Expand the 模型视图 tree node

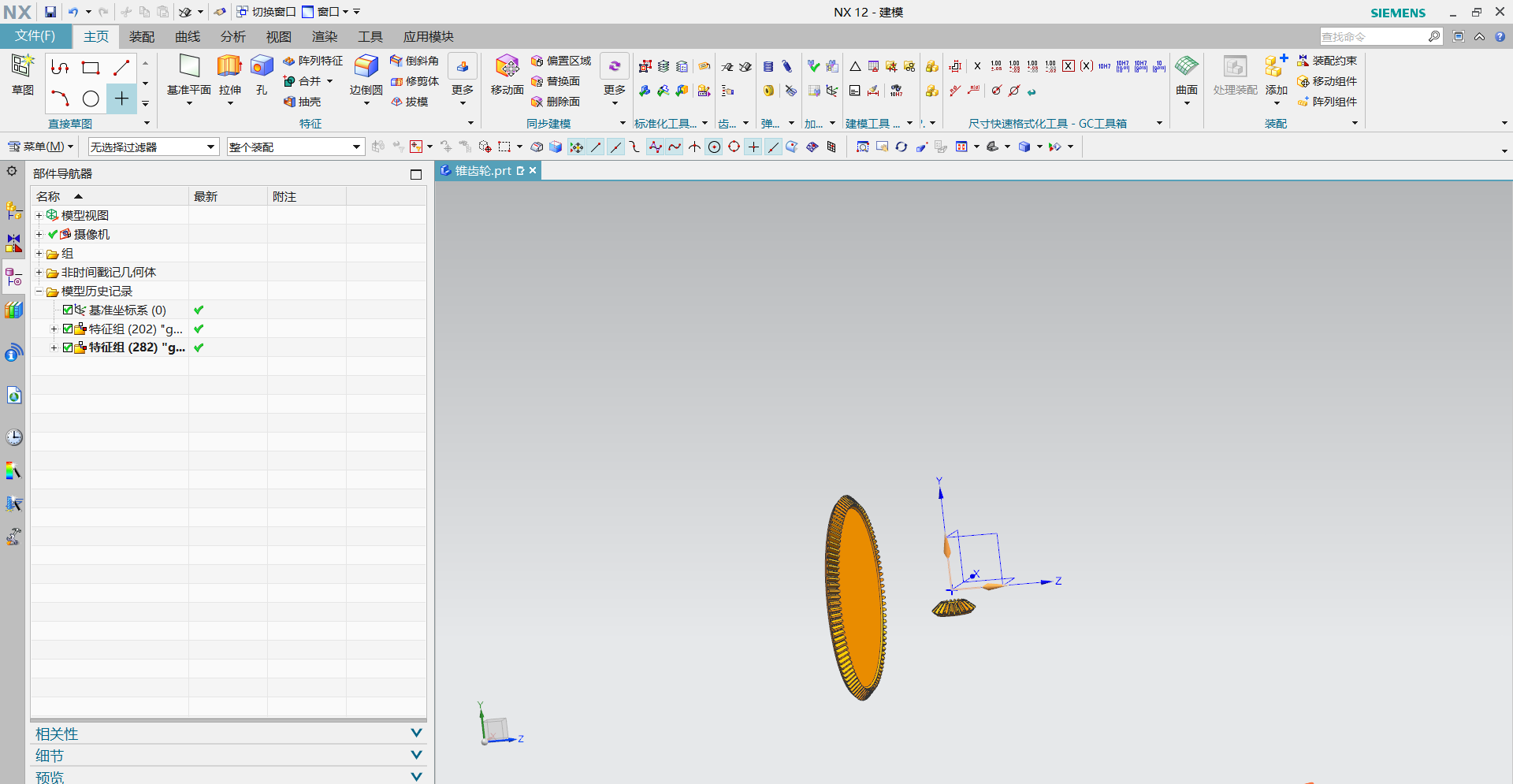(x=39, y=215)
